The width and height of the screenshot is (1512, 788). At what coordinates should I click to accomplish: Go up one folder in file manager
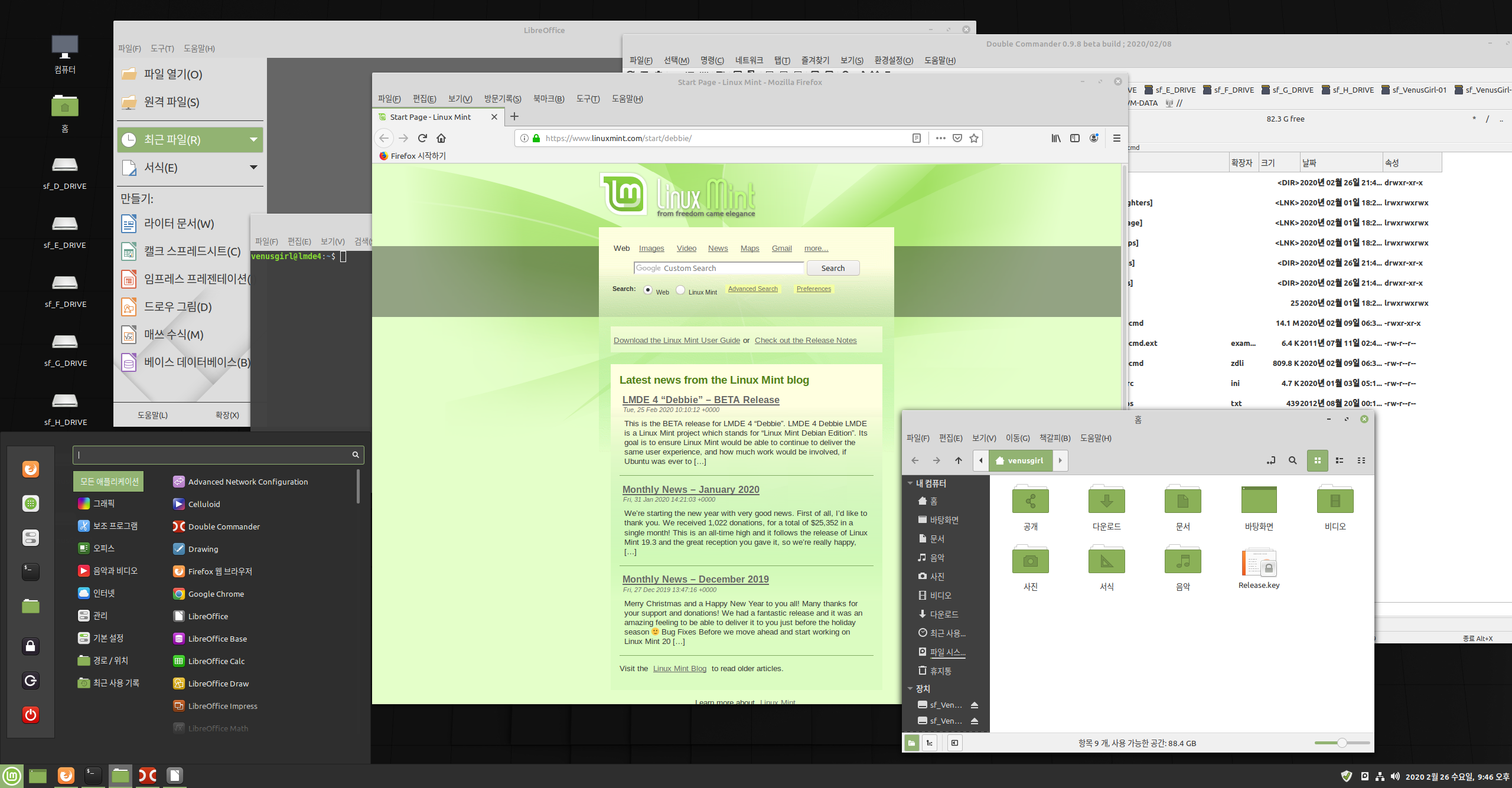[x=959, y=460]
